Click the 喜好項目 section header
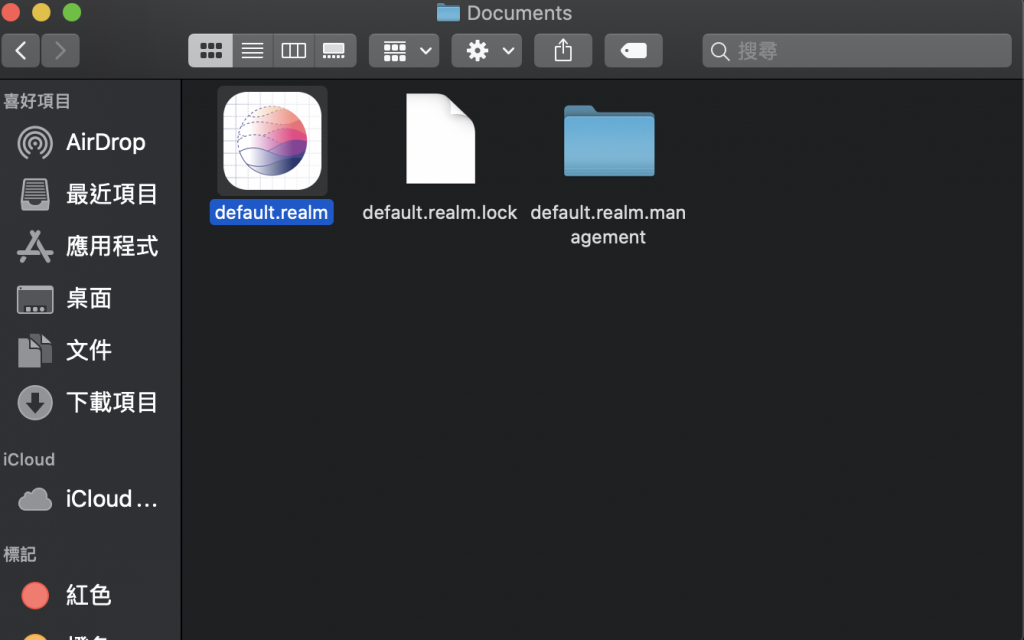This screenshot has height=640, width=1024. click(37, 101)
